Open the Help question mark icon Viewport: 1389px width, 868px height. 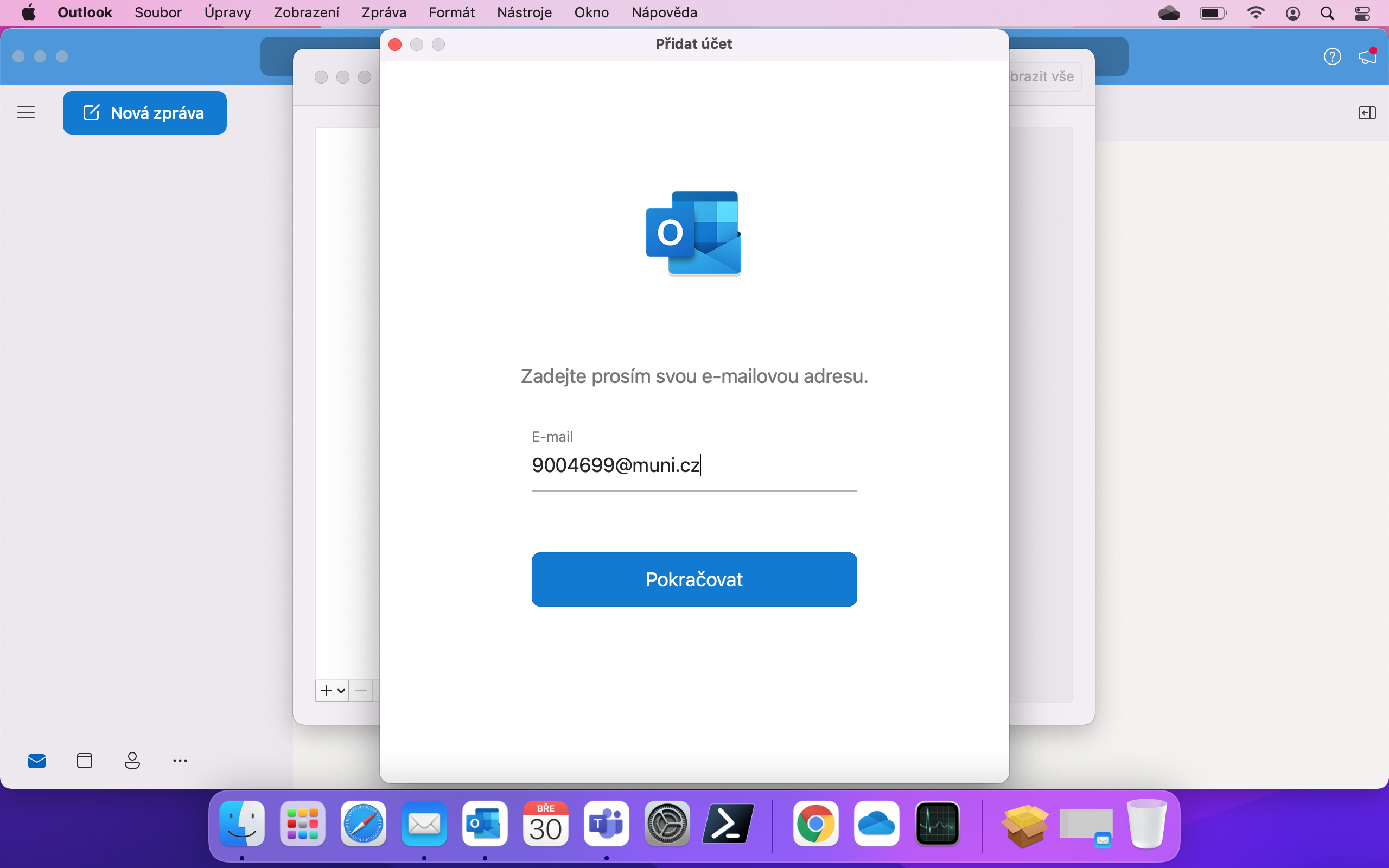click(1332, 56)
